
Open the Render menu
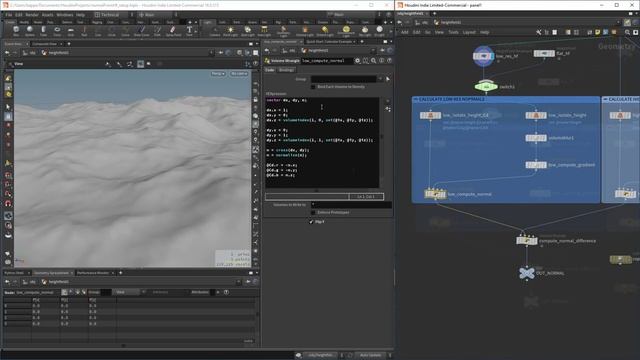click(x=32, y=15)
